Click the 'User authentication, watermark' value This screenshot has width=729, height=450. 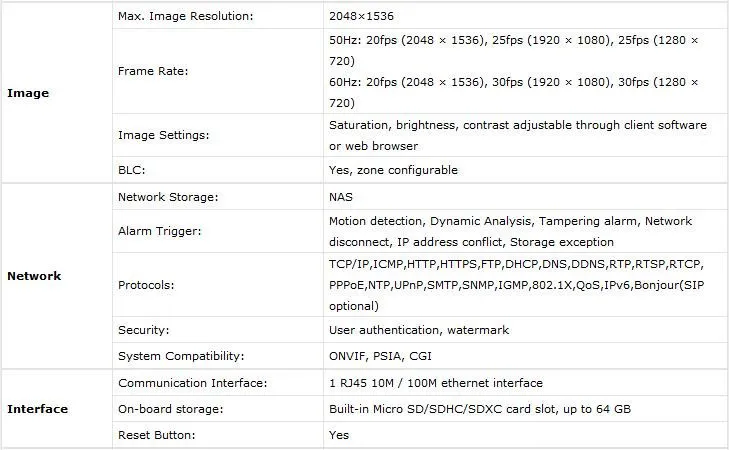419,329
